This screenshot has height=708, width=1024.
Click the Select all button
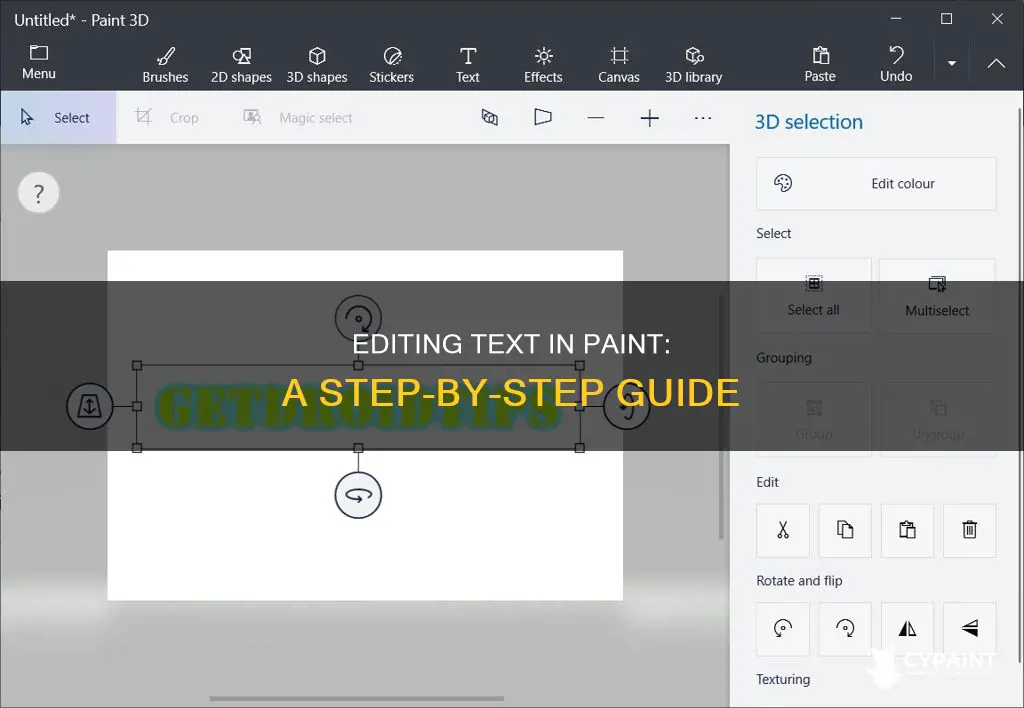click(x=814, y=296)
